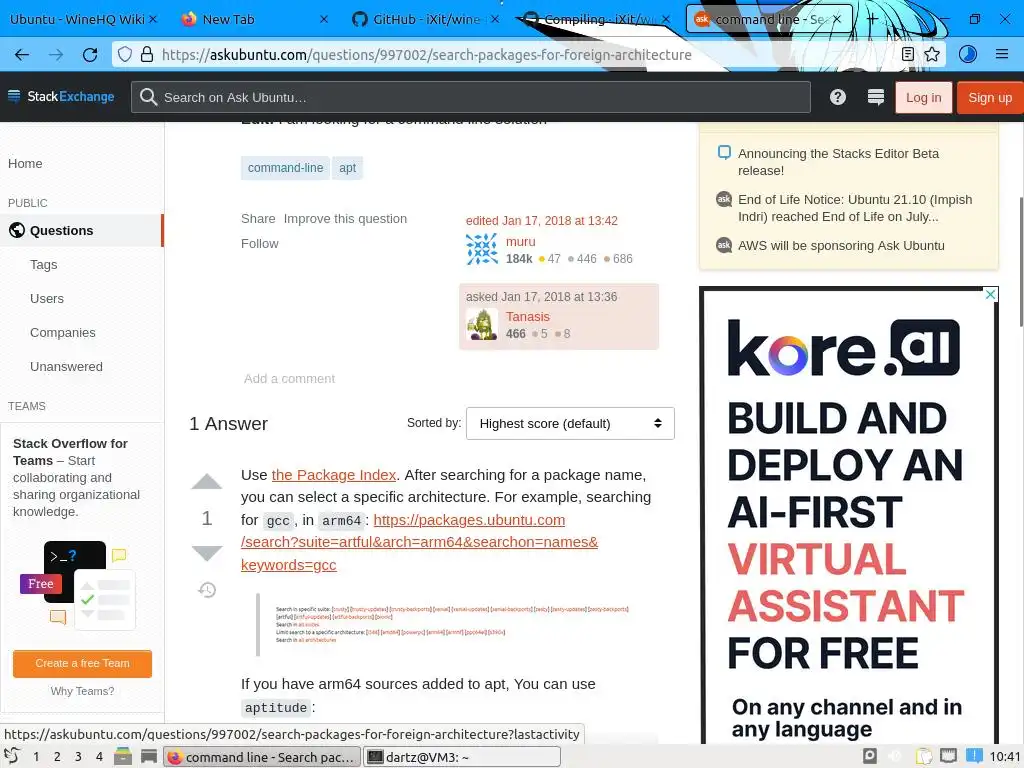Open the file manager icon in taskbar
Screen dimensions: 1024x768
click(123, 756)
